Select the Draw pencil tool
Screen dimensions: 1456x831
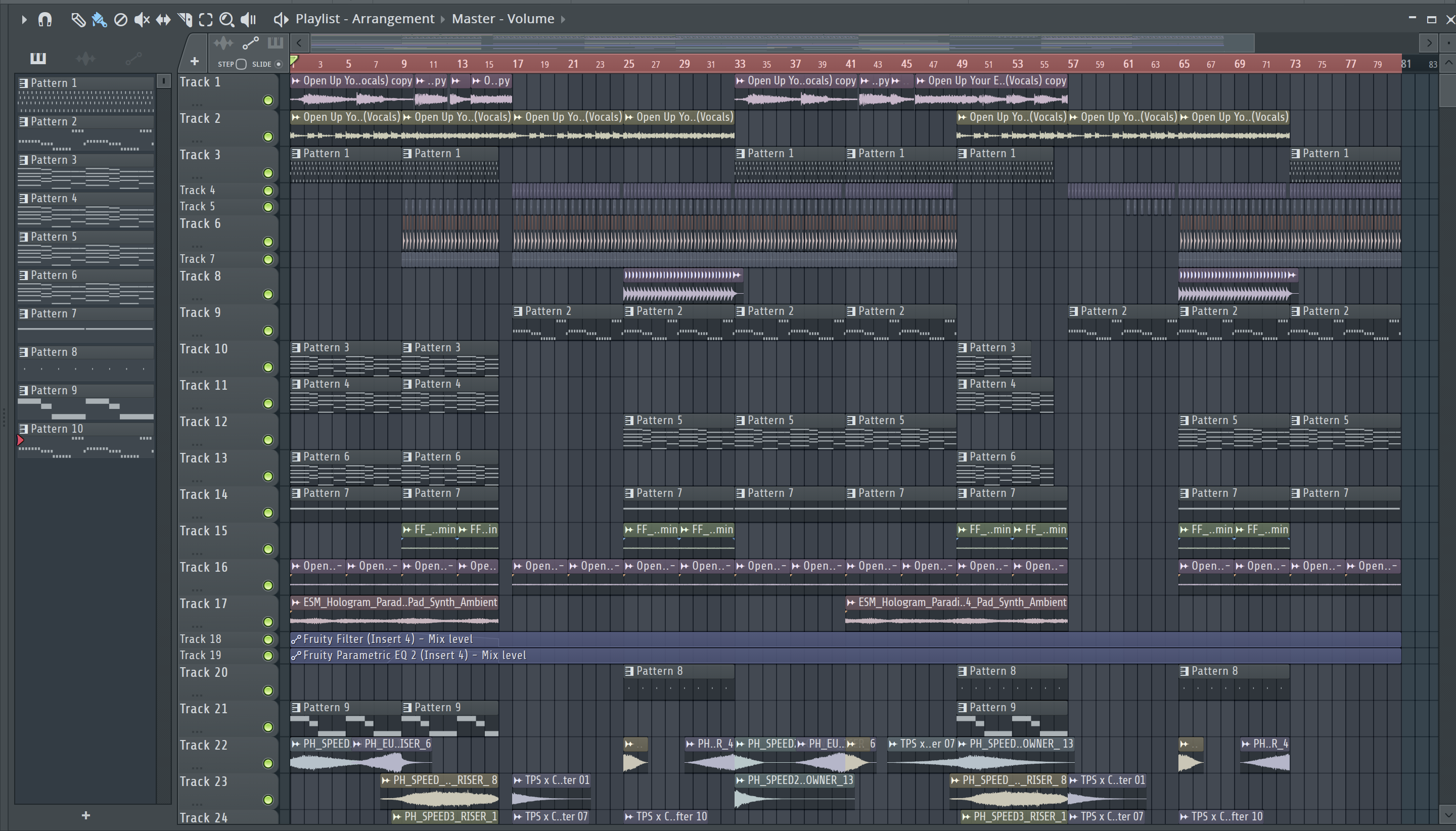78,20
